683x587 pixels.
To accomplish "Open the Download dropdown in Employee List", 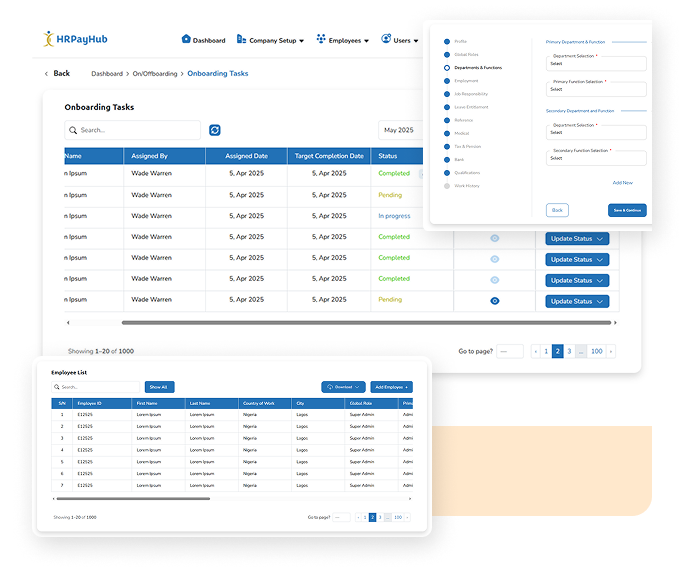I will pos(343,387).
